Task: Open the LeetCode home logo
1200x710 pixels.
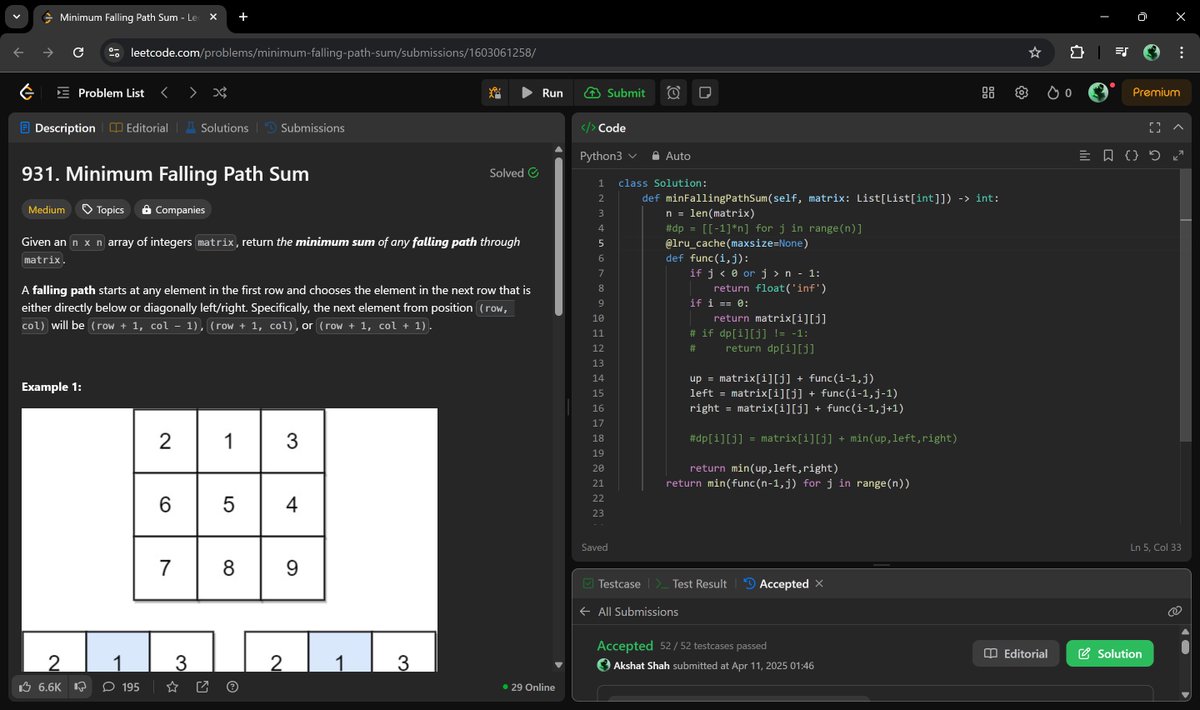Action: [27, 92]
